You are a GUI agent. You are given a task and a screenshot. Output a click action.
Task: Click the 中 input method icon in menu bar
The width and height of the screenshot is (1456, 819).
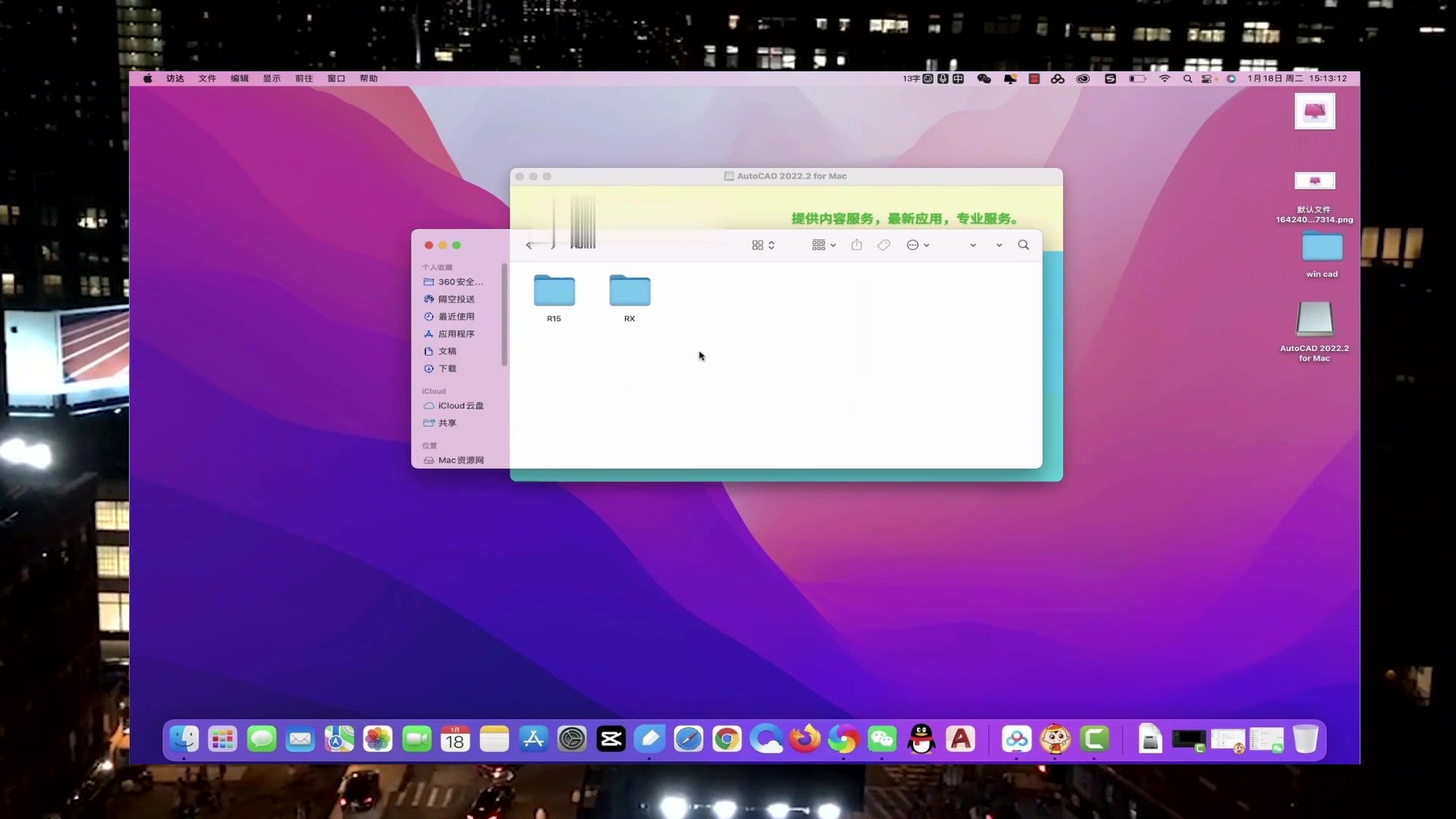[x=959, y=79]
